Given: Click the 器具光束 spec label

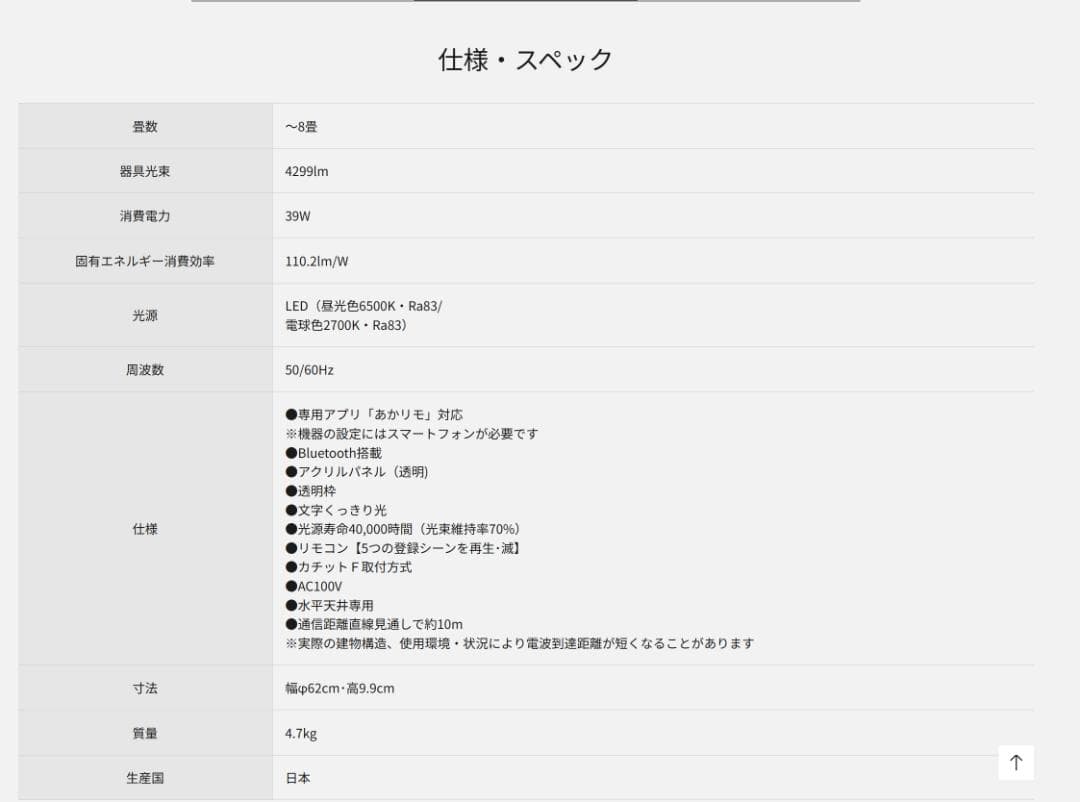Looking at the screenshot, I should pos(143,170).
